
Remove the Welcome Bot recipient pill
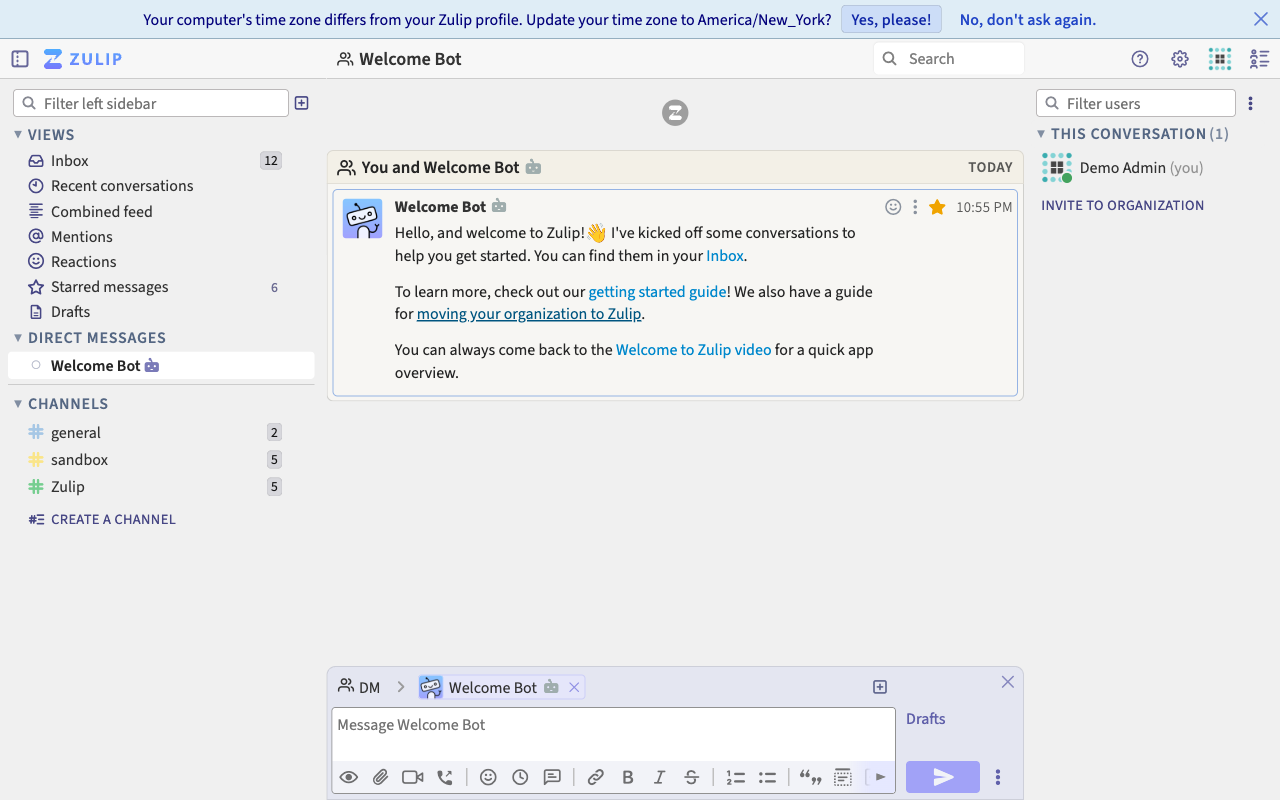coord(574,687)
